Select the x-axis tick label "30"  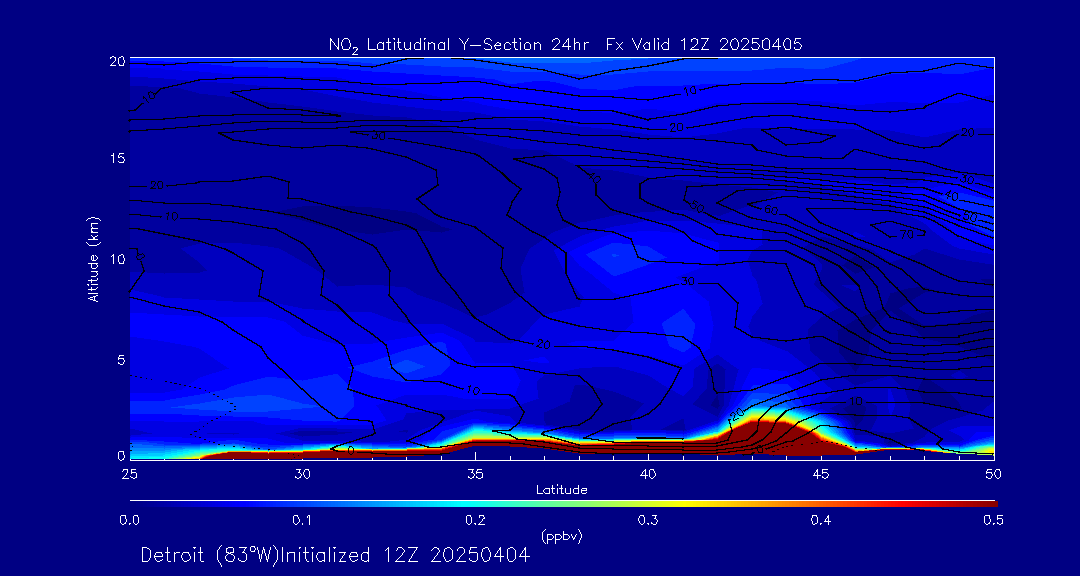click(x=302, y=474)
